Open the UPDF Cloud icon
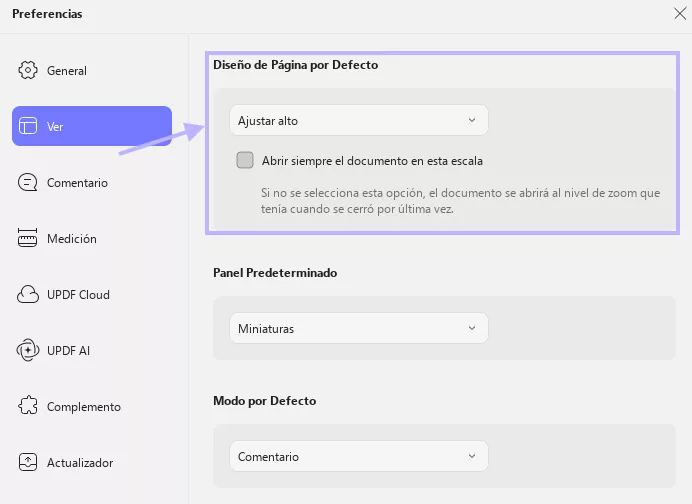Viewport: 692px width, 504px height. [x=28, y=294]
